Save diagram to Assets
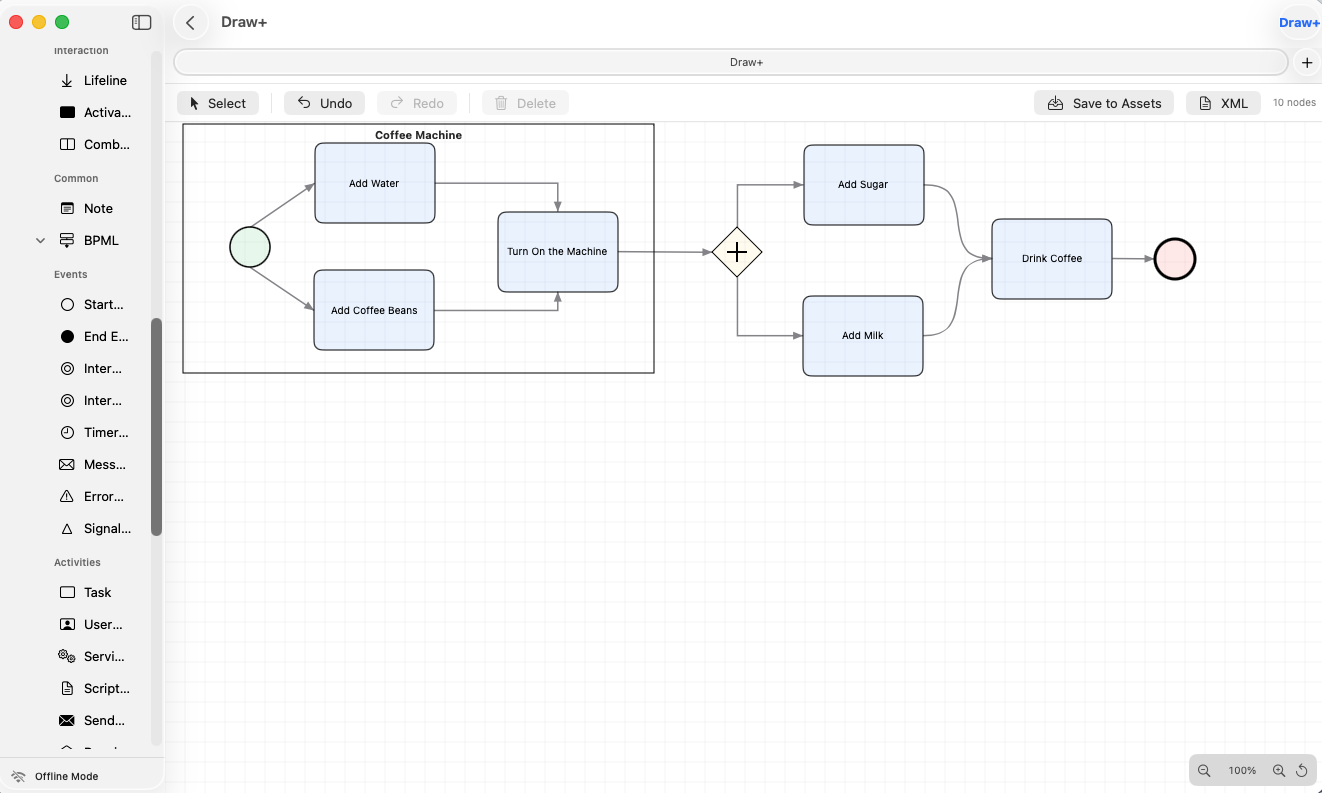 tap(1104, 103)
